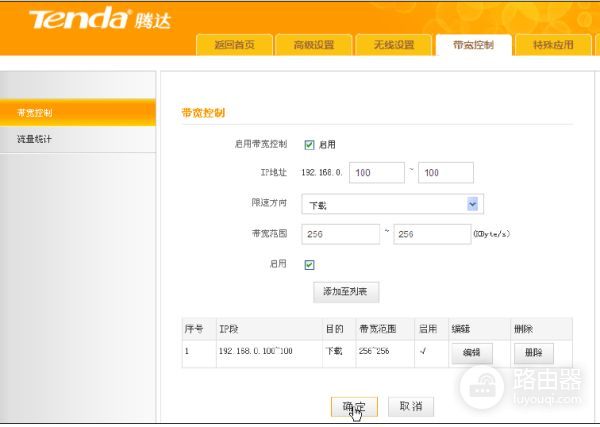Click 编辑 for rule 1 in the table
Screen dimensions: 600x427
(x=471, y=353)
